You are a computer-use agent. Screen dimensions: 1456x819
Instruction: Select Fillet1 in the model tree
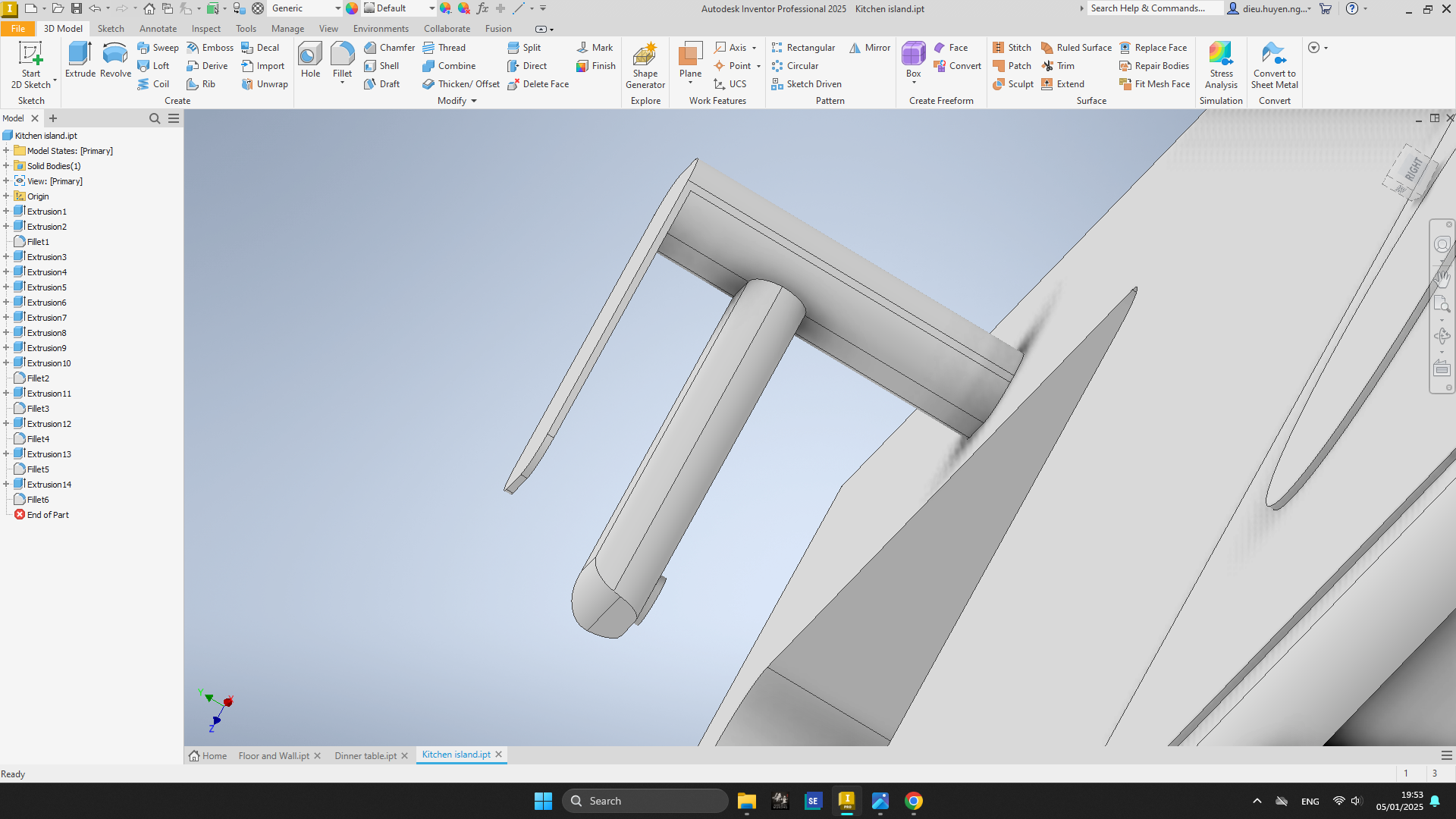point(38,242)
